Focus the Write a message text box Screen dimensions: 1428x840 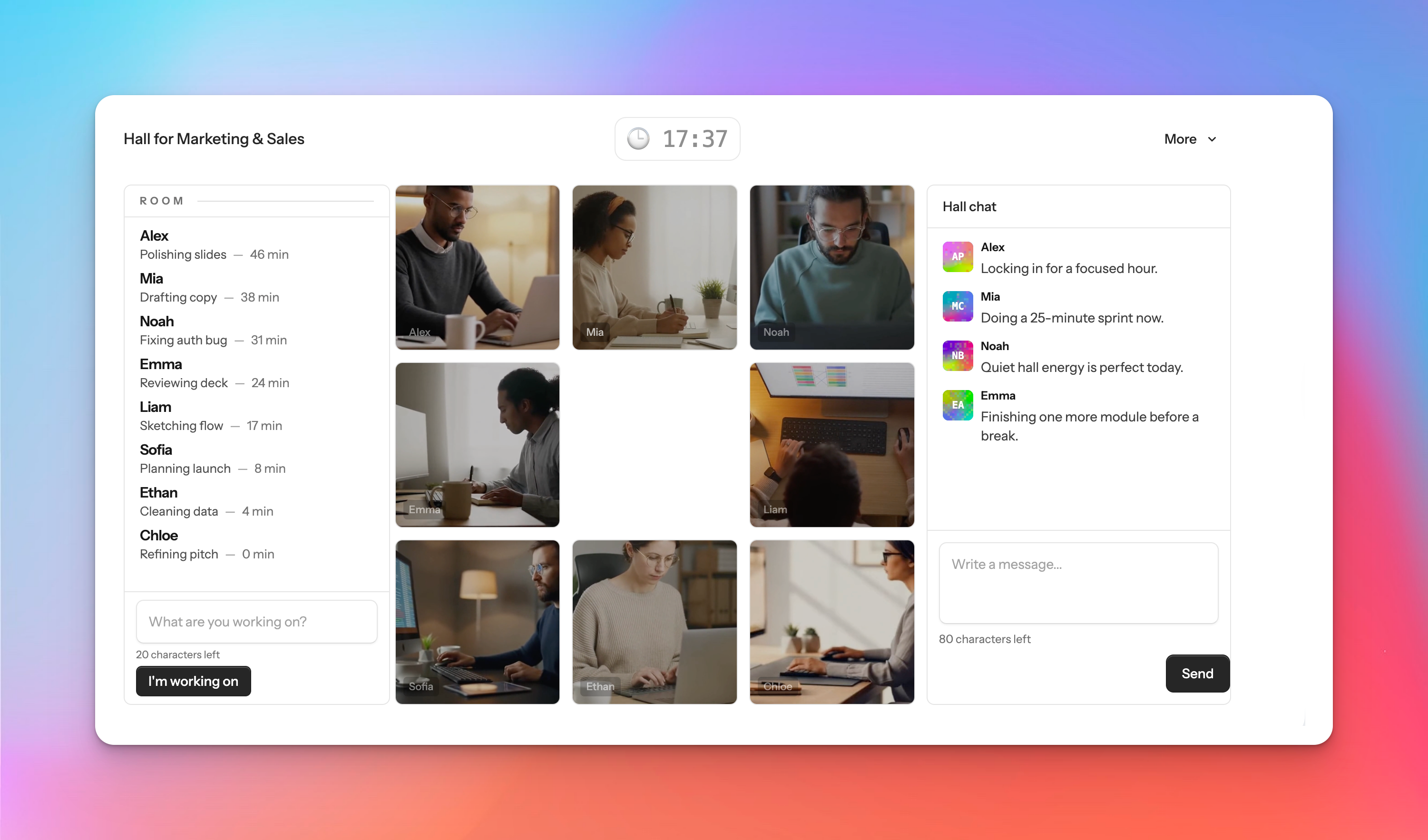1078,583
